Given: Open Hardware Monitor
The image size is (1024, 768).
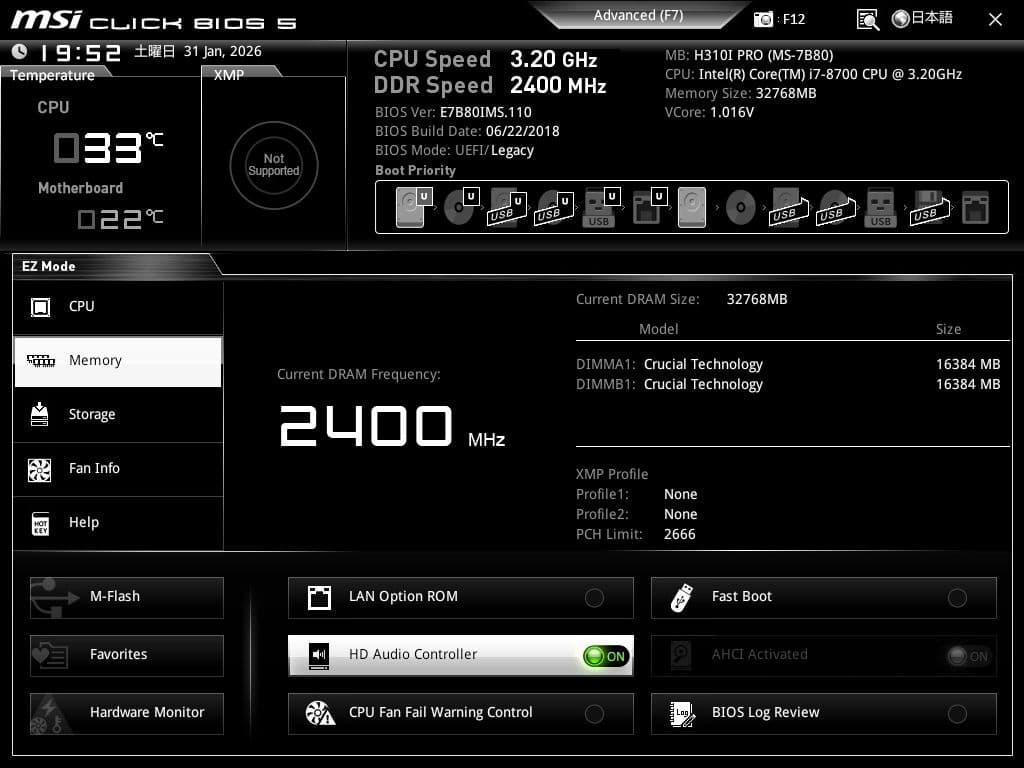Looking at the screenshot, I should [x=127, y=713].
